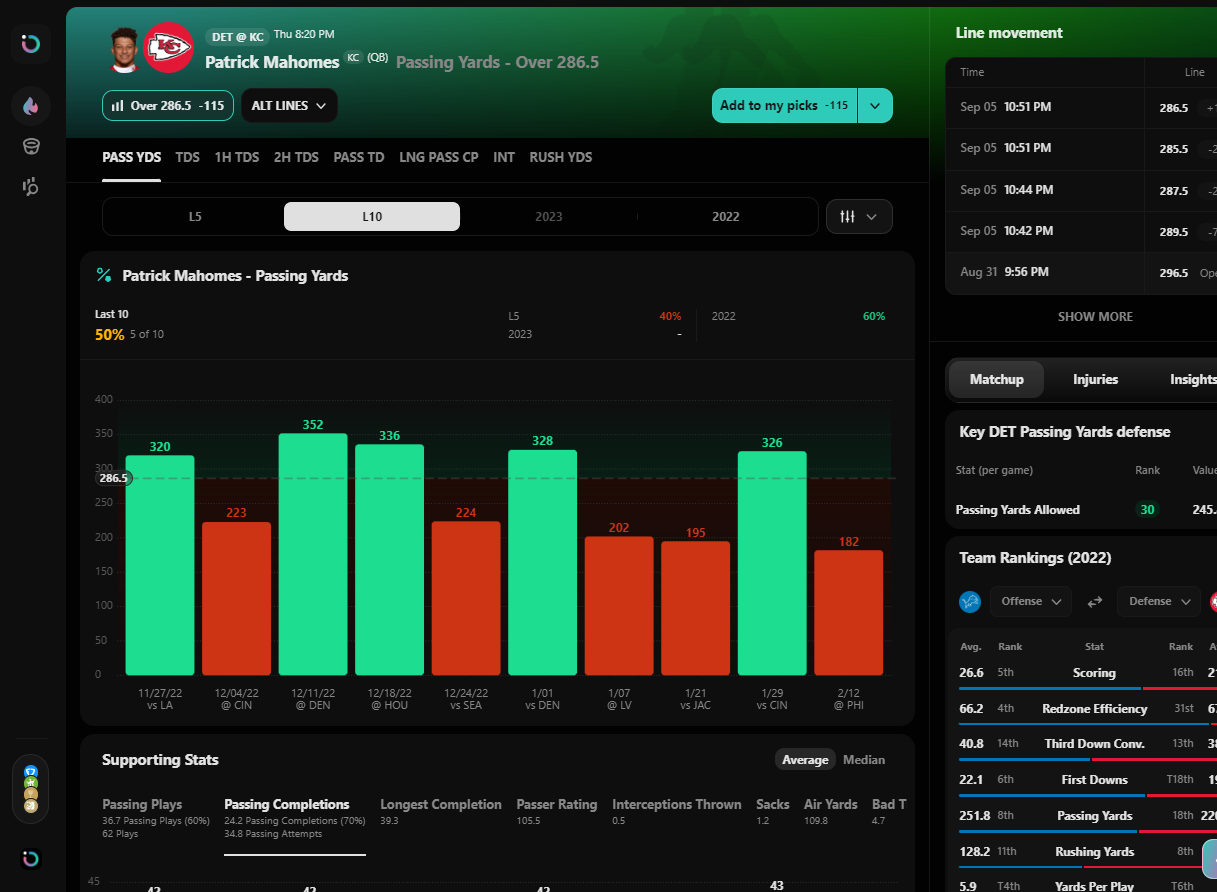
Task: Select the Passing Completions supporting stat
Action: coord(295,818)
